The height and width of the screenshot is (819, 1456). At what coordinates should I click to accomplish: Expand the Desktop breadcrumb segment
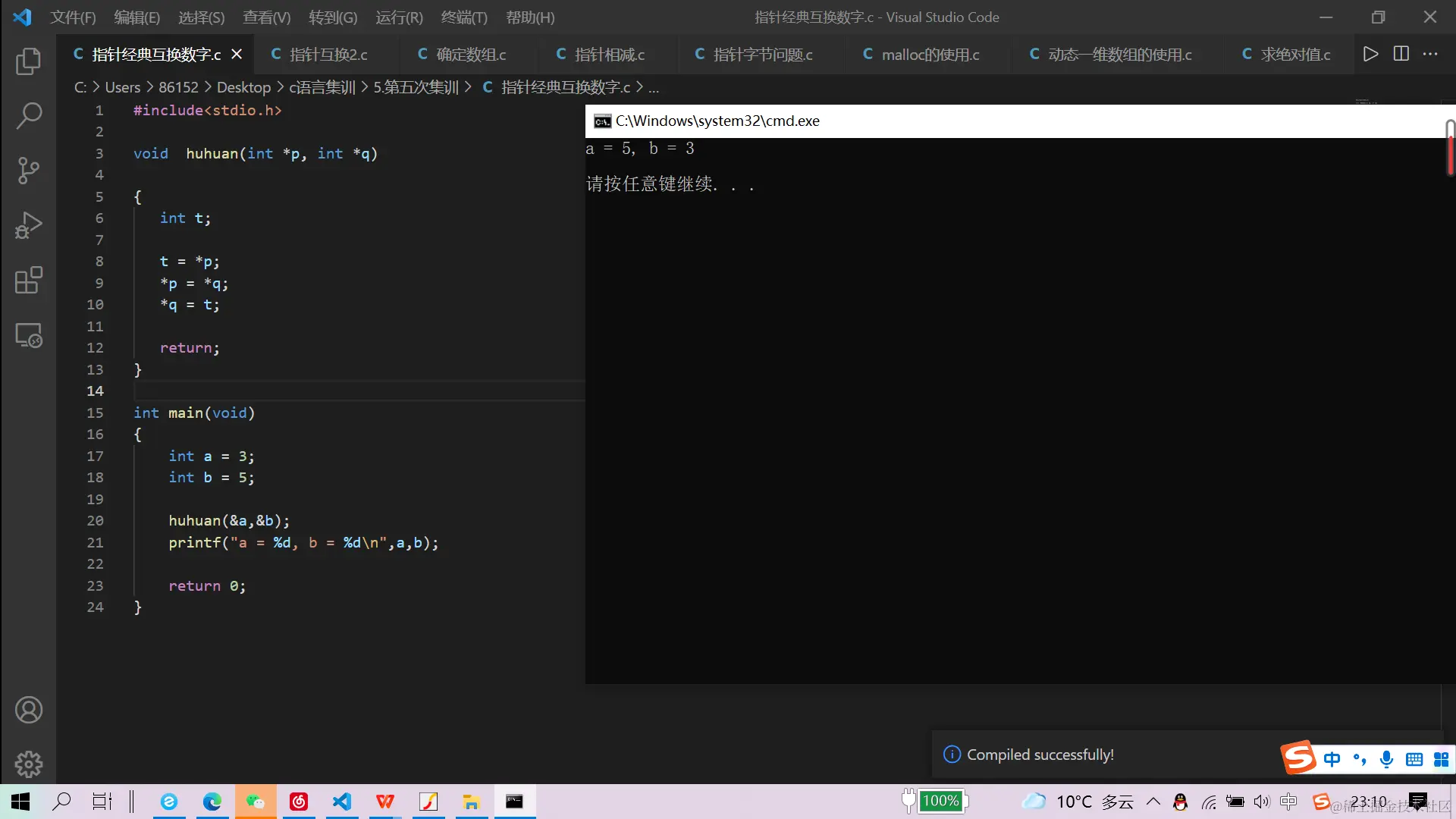pyautogui.click(x=243, y=87)
